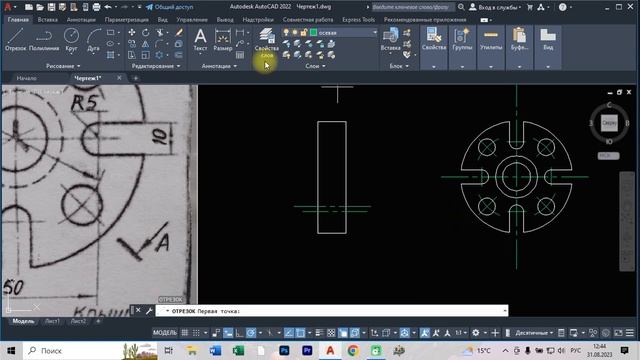Insert a Table from Annotation panel
The height and width of the screenshot is (360, 640).
tap(240, 55)
